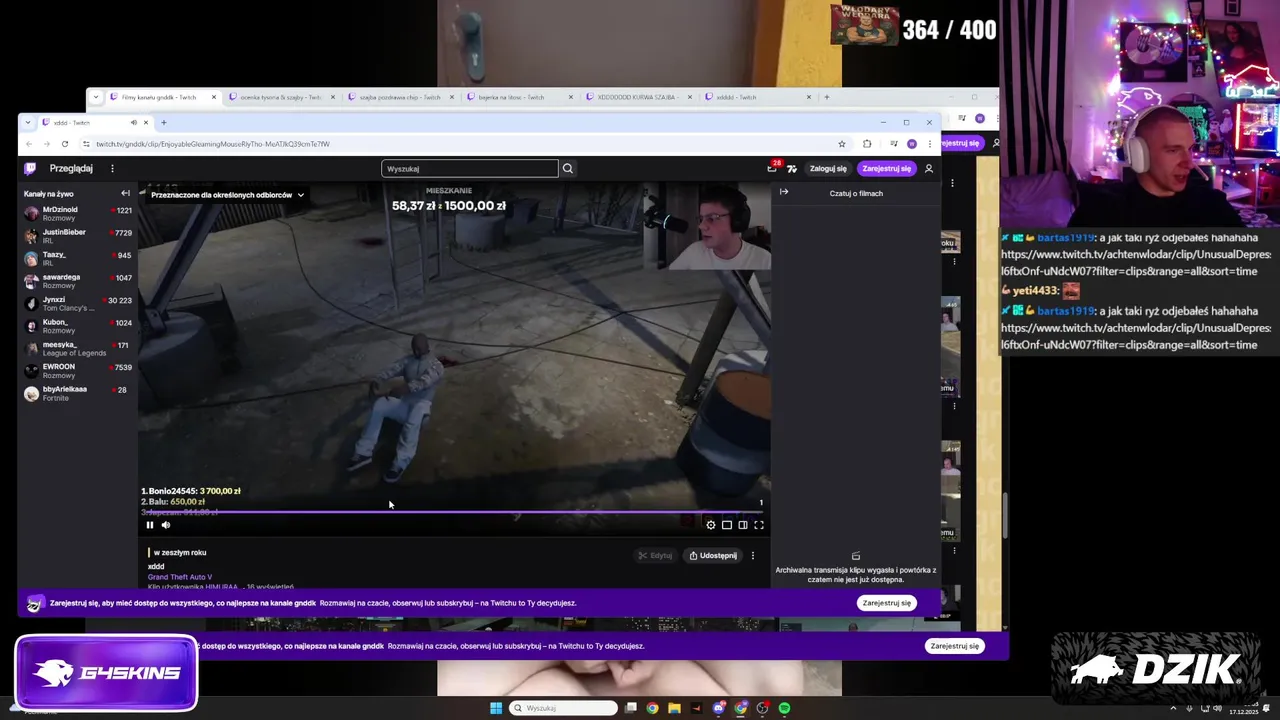This screenshot has height=720, width=1280.
Task: Switch to 'XDDDDDDD KURWA SZAJBA' tab
Action: pyautogui.click(x=638, y=97)
